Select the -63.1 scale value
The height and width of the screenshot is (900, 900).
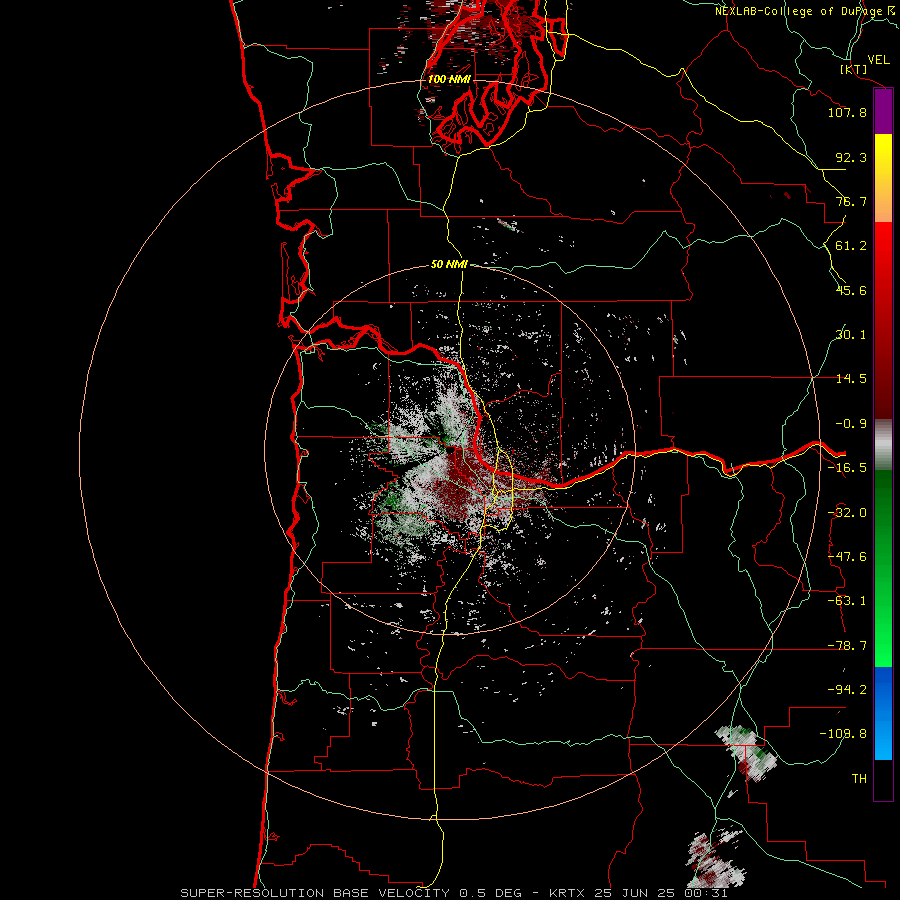(x=847, y=601)
